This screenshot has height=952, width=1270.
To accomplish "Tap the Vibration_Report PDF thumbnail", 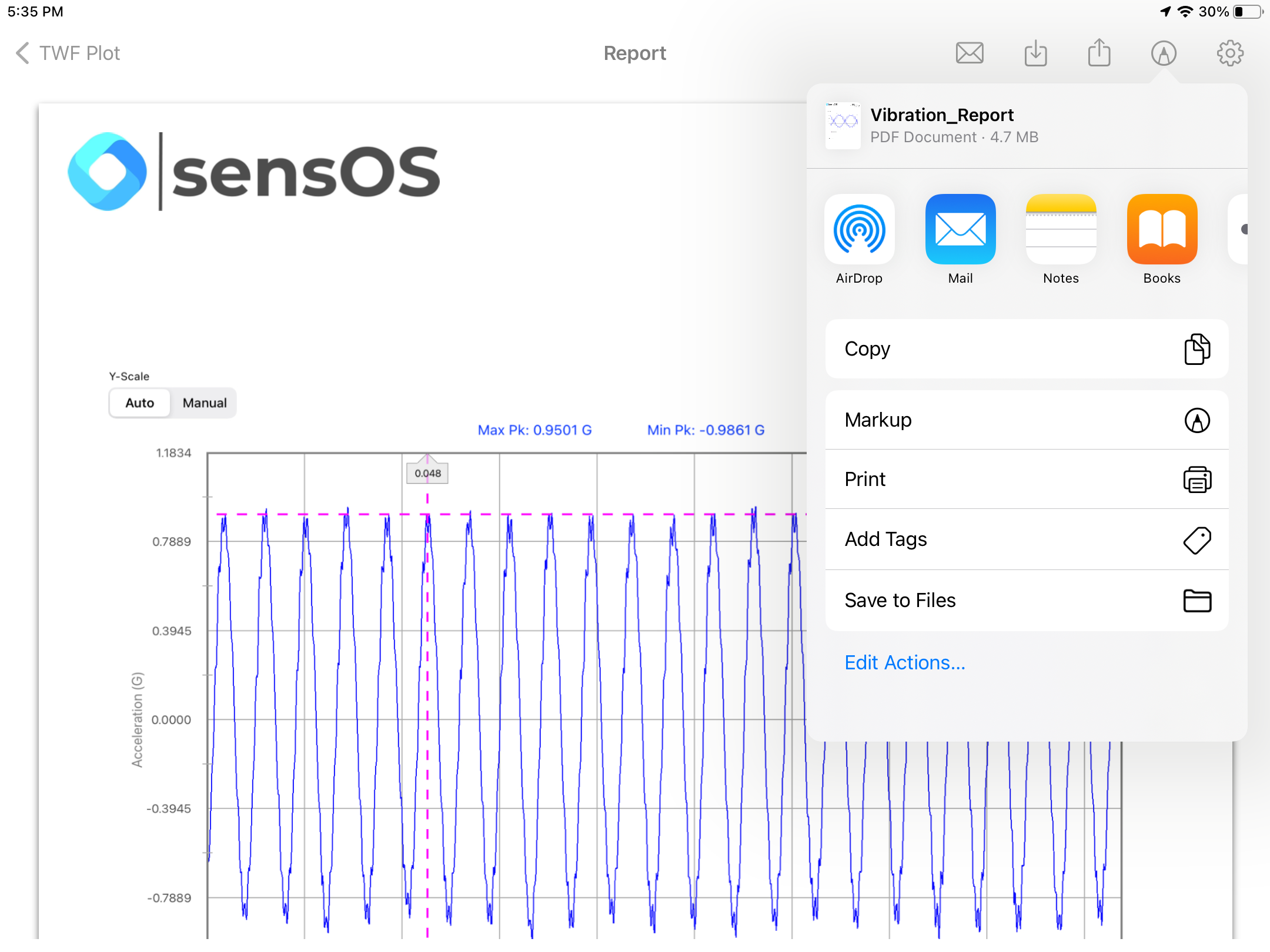I will click(x=843, y=125).
